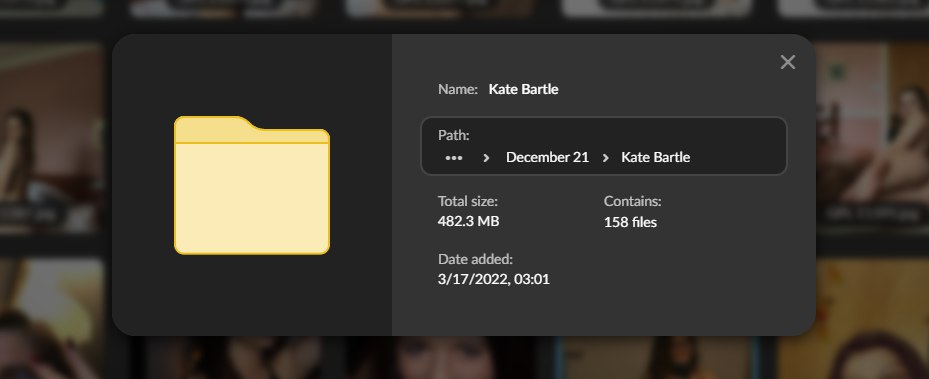Open the Kate Bartle path segment
929x379 pixels.
[655, 157]
